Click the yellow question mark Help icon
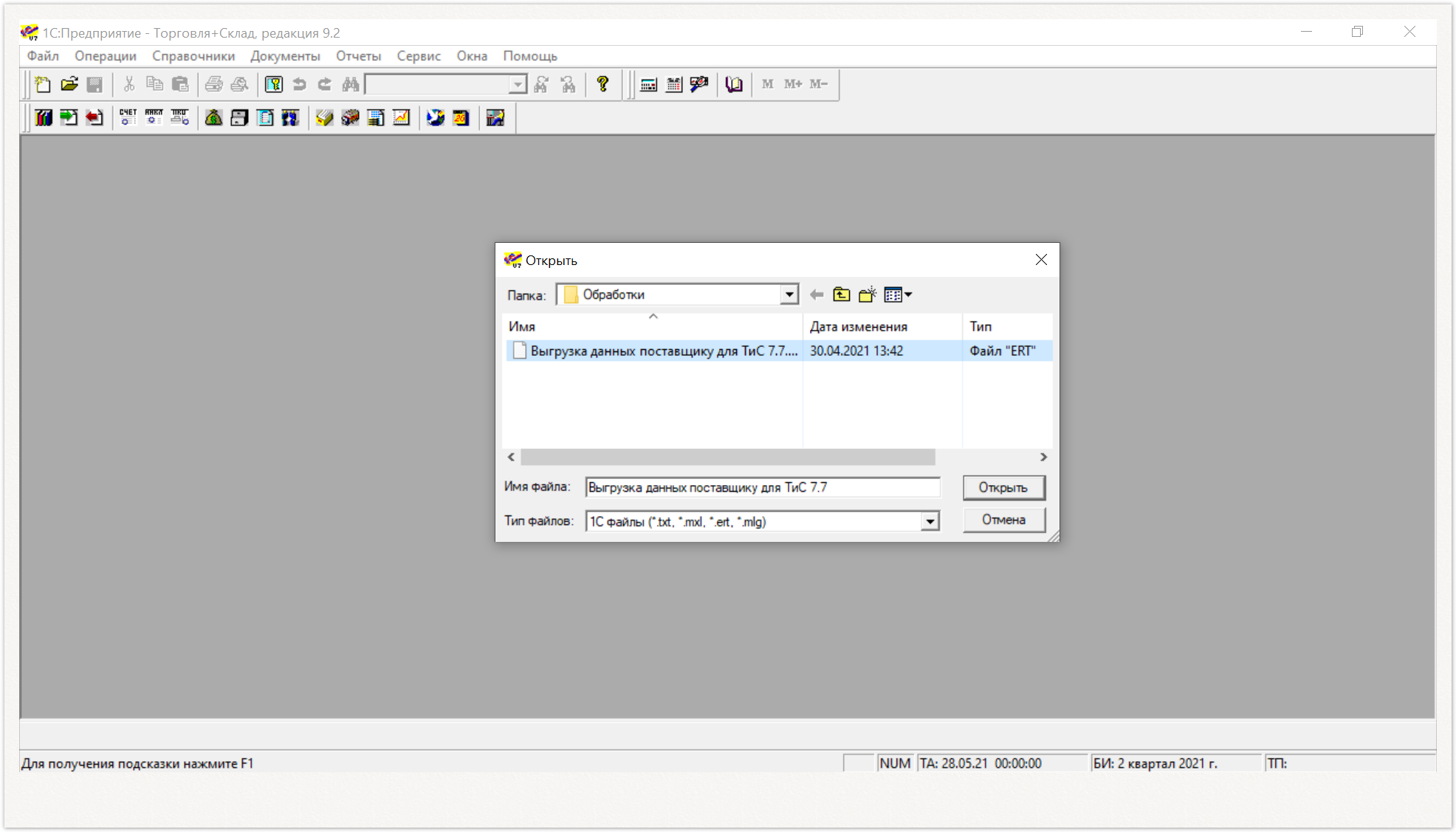1456x832 pixels. (x=603, y=84)
